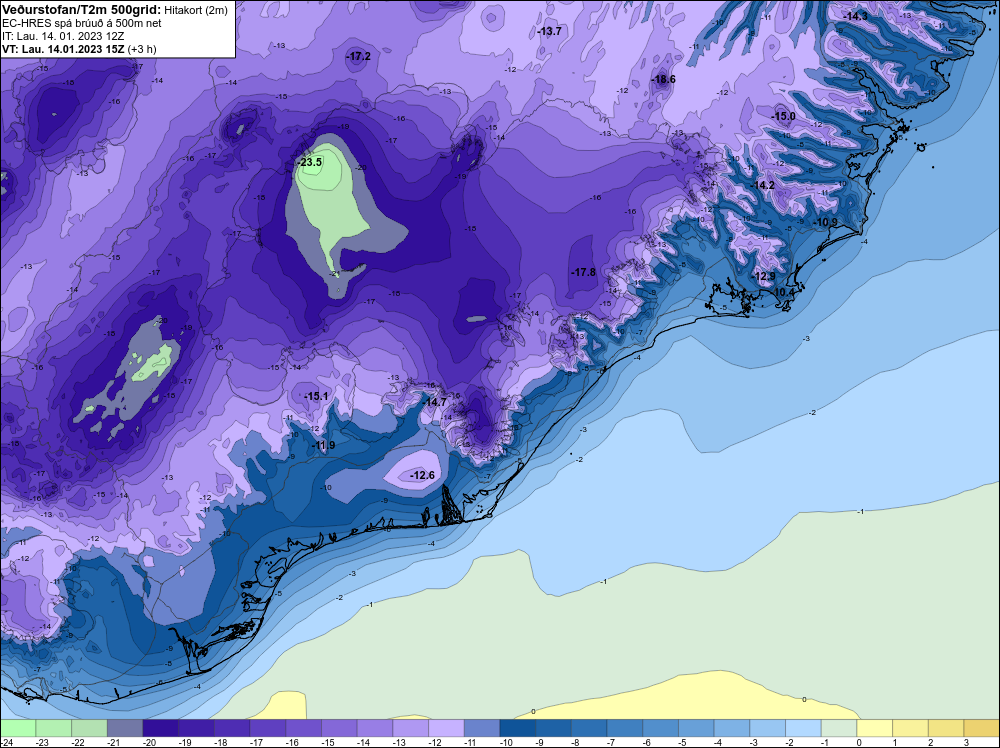Select the deep indigo legend swatch between -20 and -19
This screenshot has height=748, width=1000.
click(x=161, y=728)
